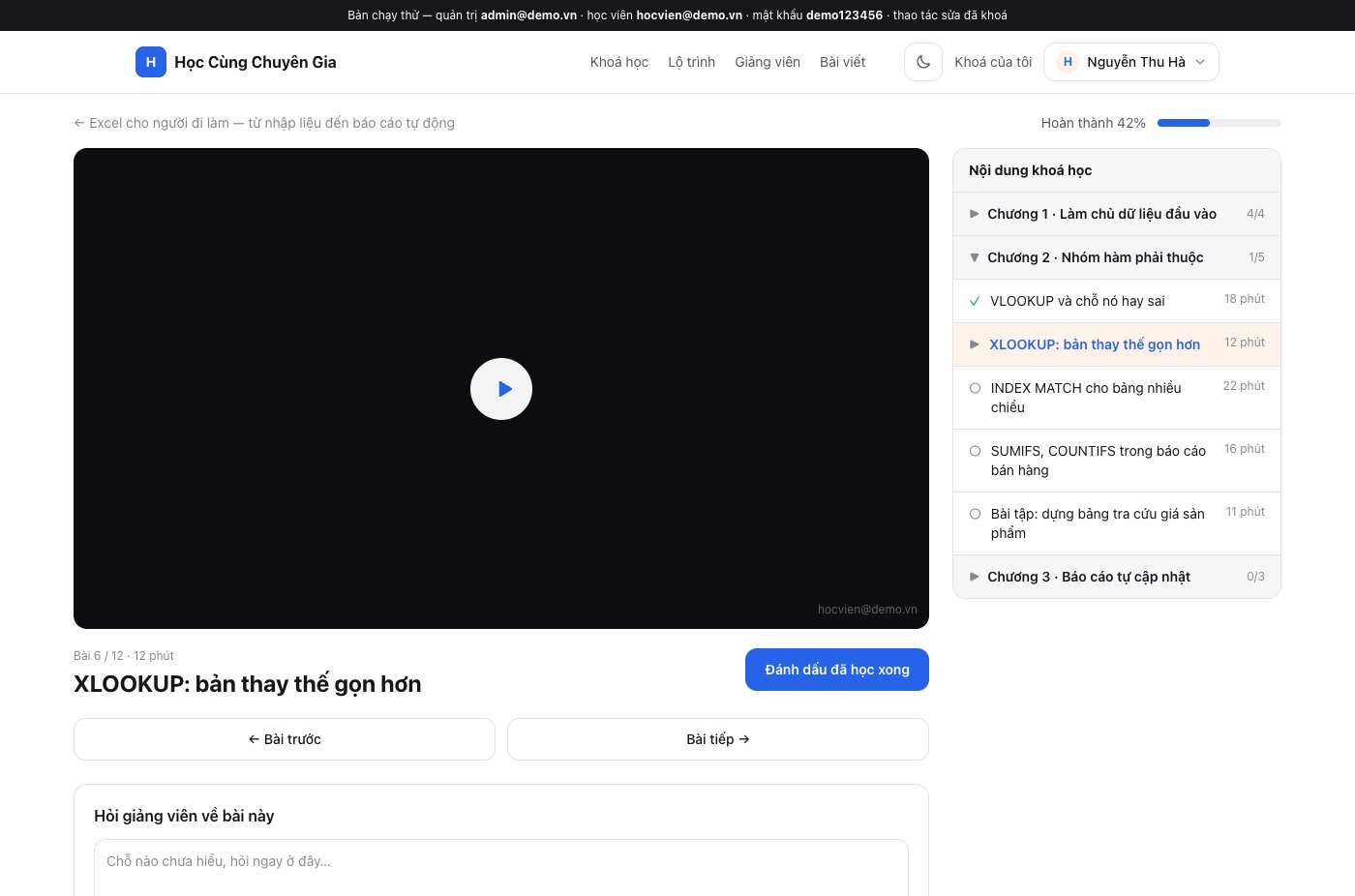This screenshot has width=1355, height=896.
Task: Go to the Lộ trình page
Action: point(692,62)
